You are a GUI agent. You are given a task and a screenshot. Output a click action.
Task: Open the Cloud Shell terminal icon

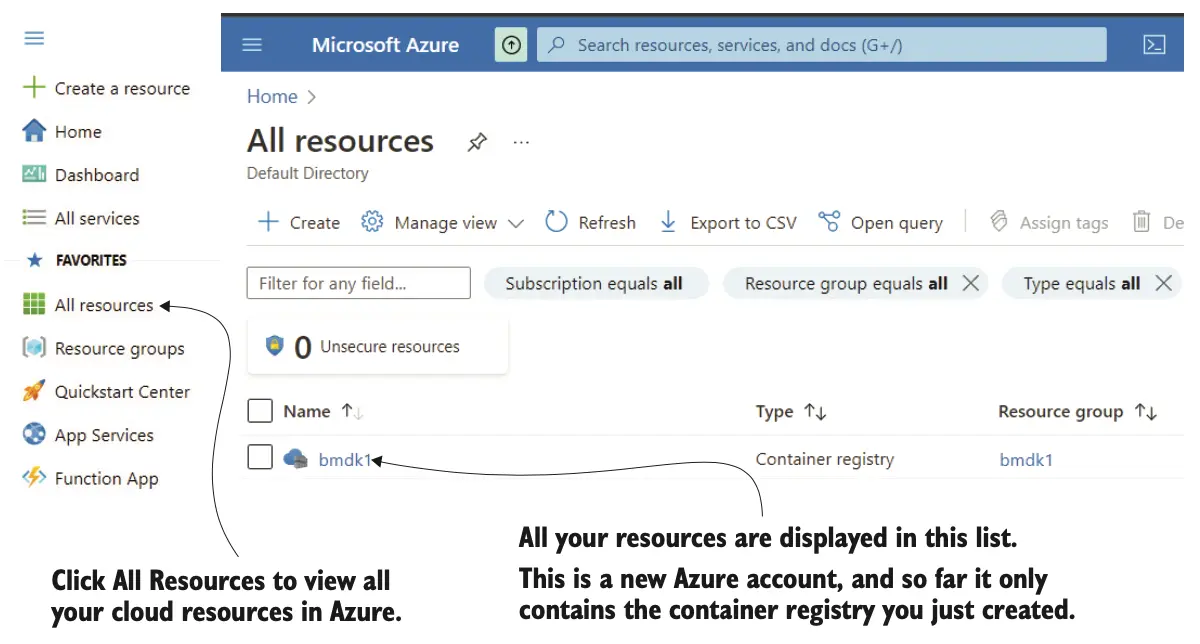(1154, 45)
